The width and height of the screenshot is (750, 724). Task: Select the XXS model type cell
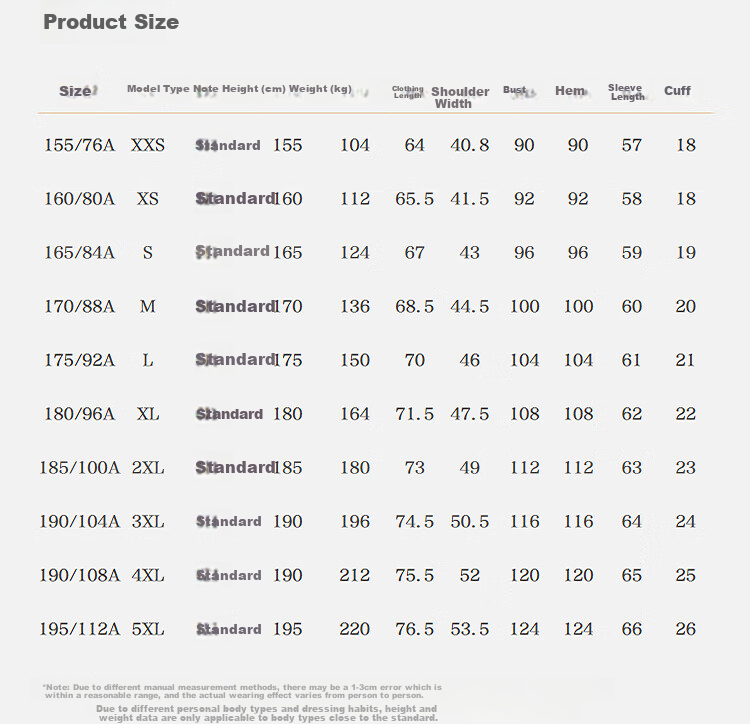click(147, 145)
